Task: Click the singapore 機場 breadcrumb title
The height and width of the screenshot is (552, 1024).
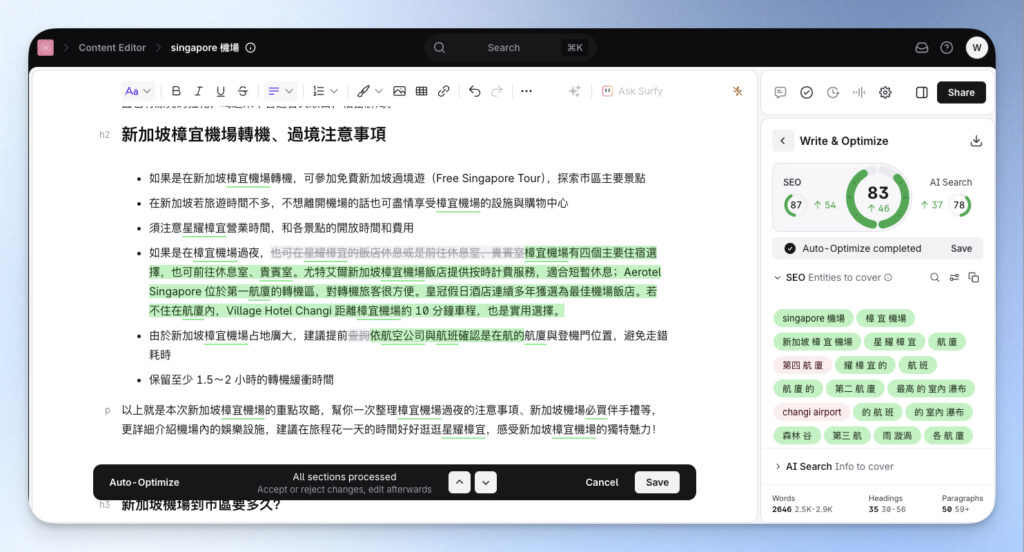Action: 204,48
